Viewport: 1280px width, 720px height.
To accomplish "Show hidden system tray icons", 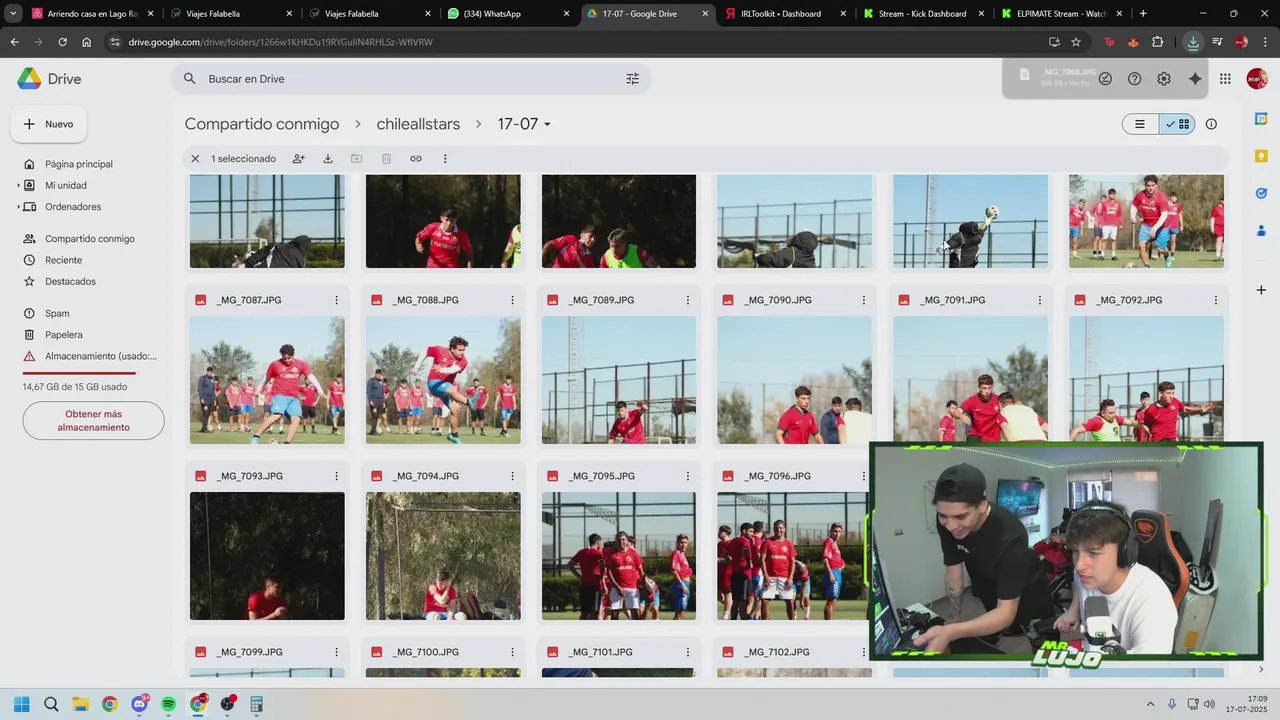I will pos(1150,704).
